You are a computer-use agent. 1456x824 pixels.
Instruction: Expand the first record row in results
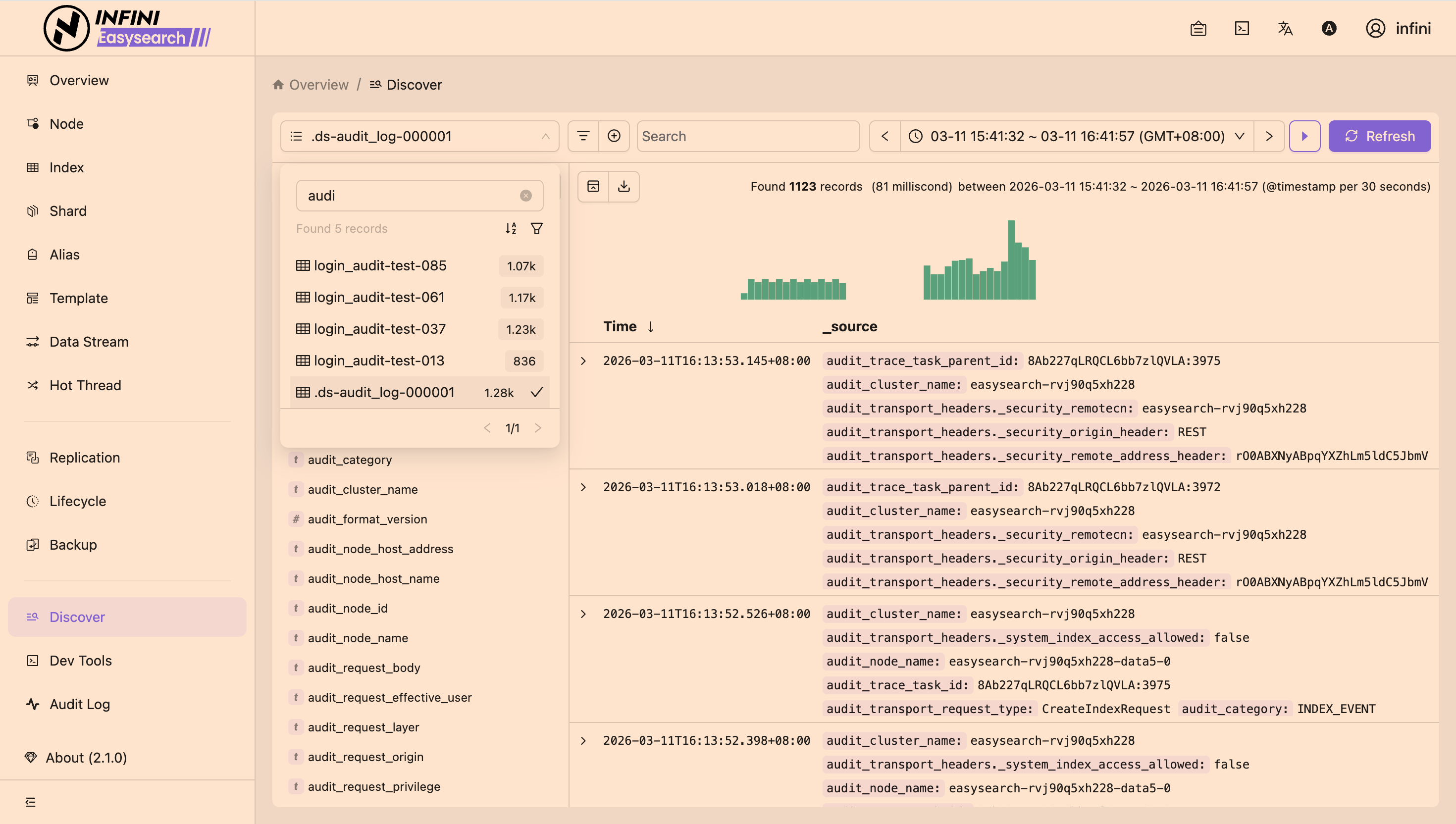point(584,360)
